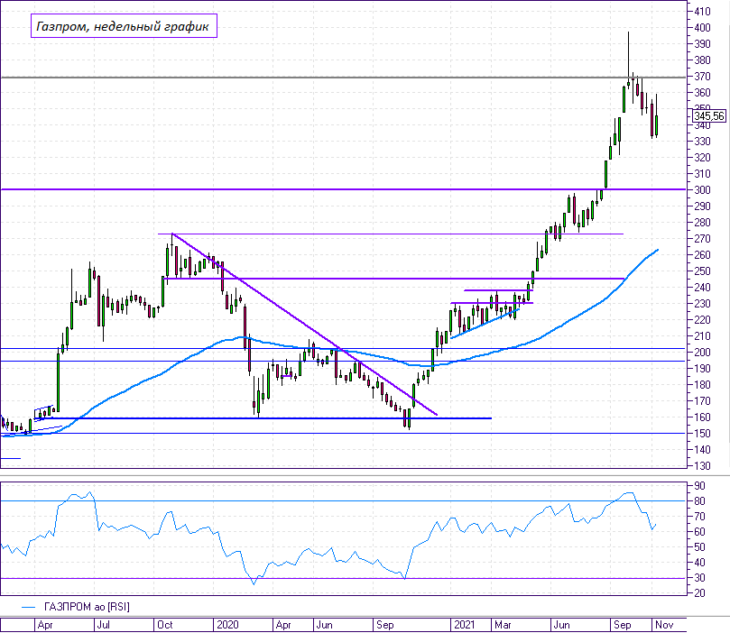This screenshot has width=730, height=633.
Task: Click the 2021 year label on time axis
Action: click(x=464, y=625)
